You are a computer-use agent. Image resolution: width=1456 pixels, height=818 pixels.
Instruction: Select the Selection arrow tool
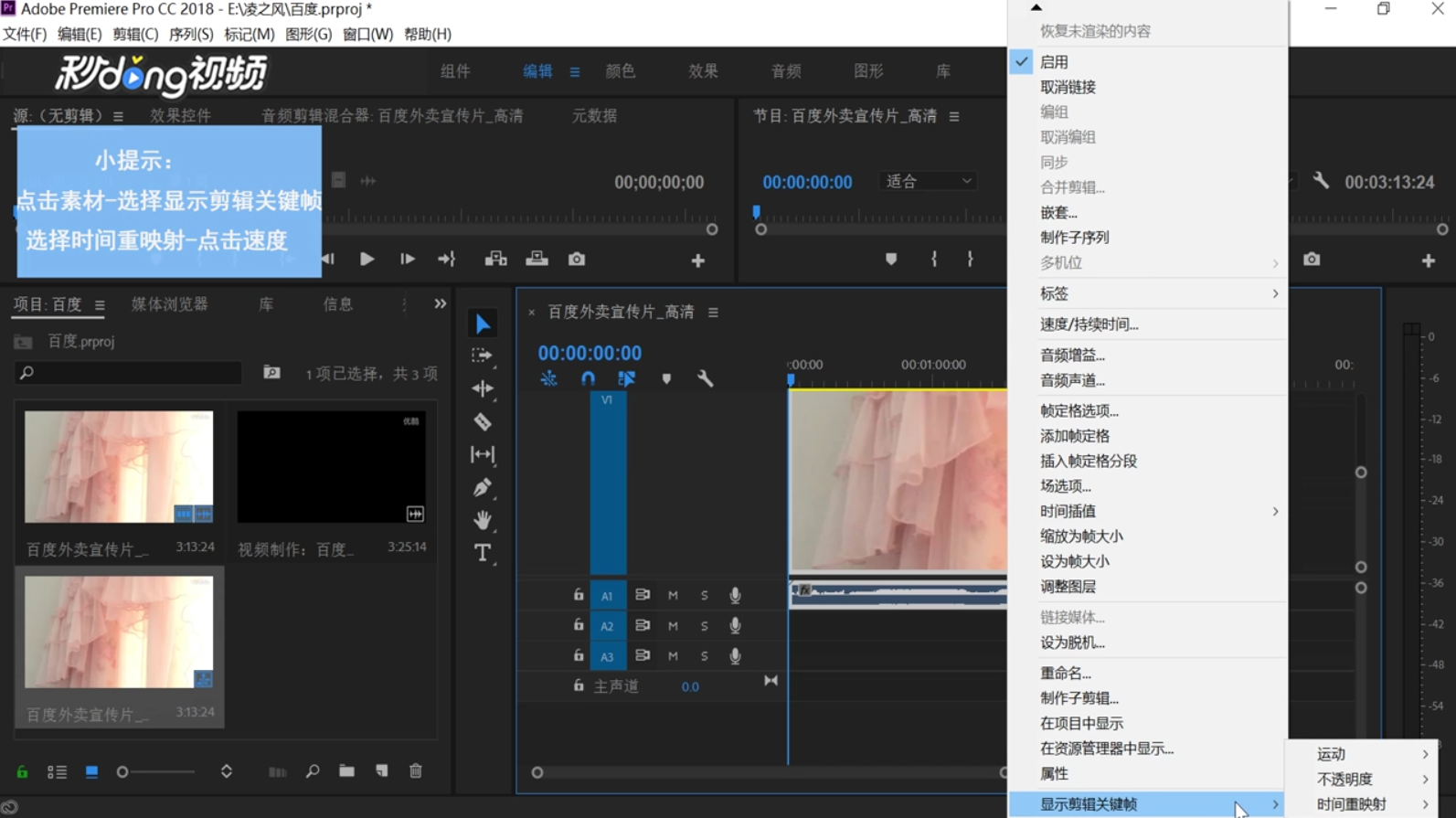483,324
